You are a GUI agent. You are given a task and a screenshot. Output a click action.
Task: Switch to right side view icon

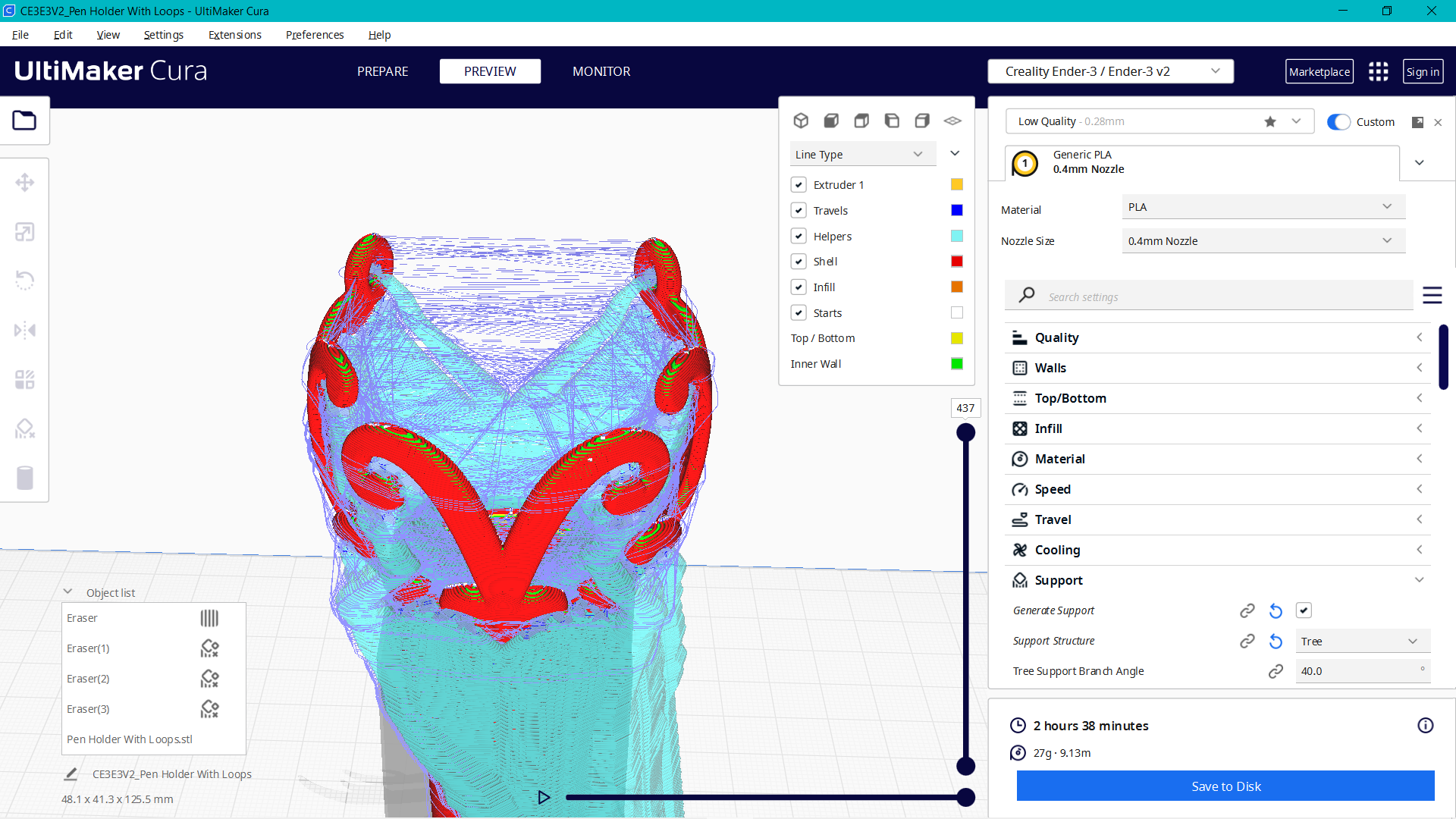click(x=922, y=121)
